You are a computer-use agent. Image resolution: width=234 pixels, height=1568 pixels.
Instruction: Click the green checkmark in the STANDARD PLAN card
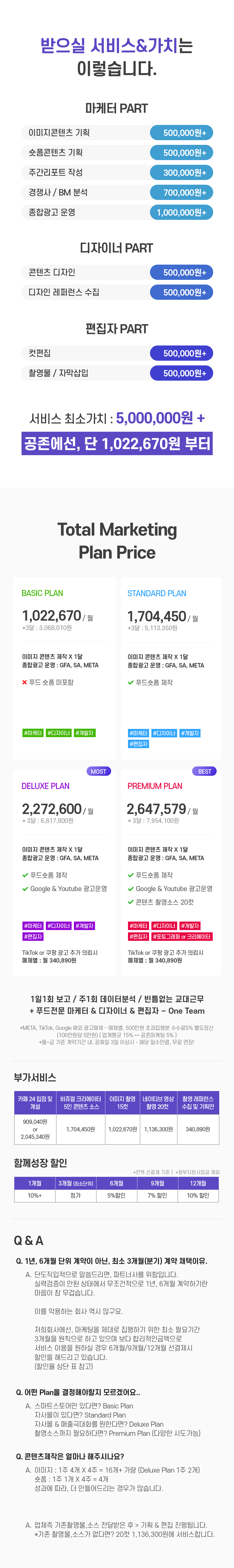tap(130, 682)
